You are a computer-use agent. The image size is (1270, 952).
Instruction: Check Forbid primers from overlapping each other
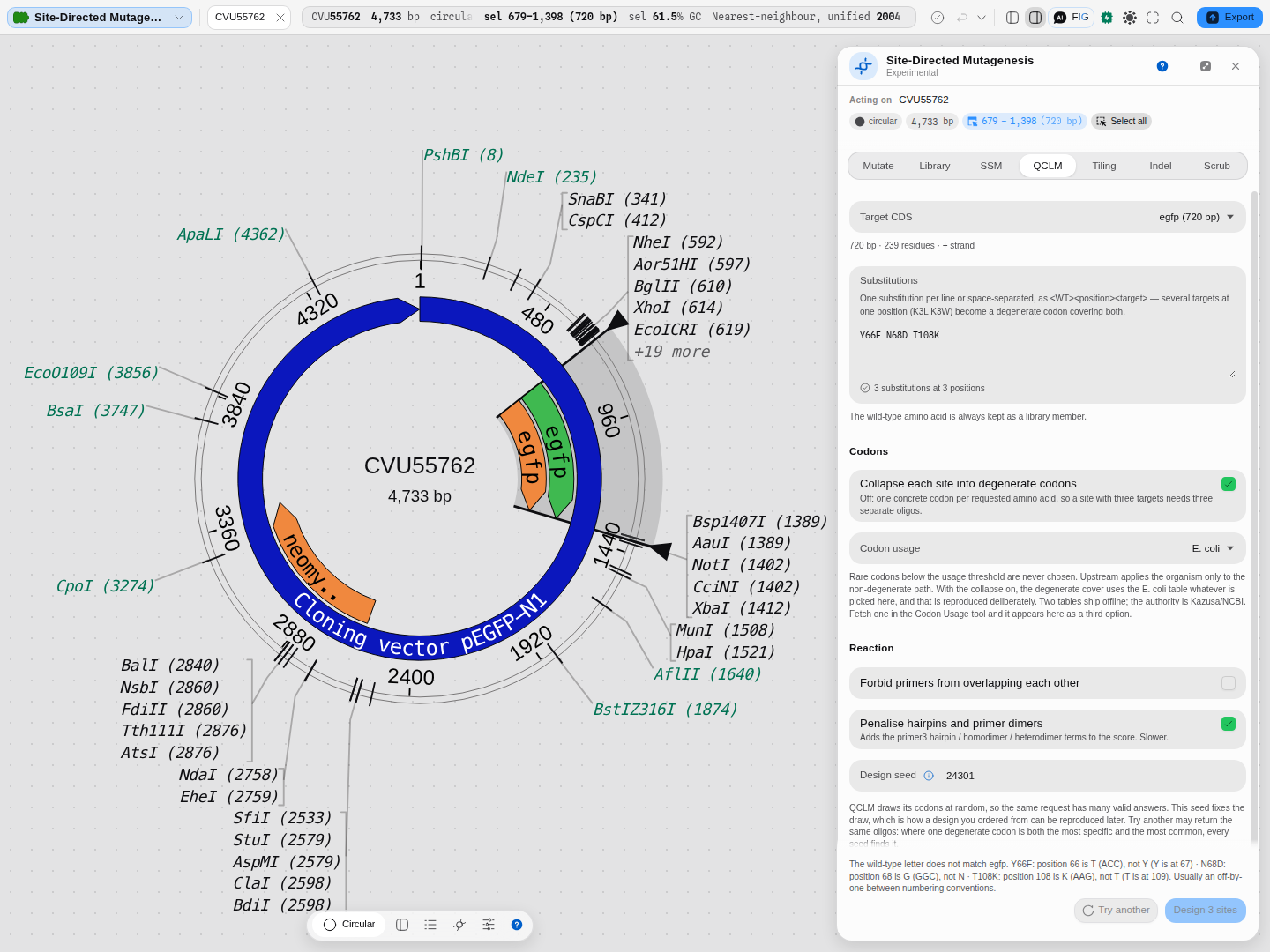tap(1229, 683)
